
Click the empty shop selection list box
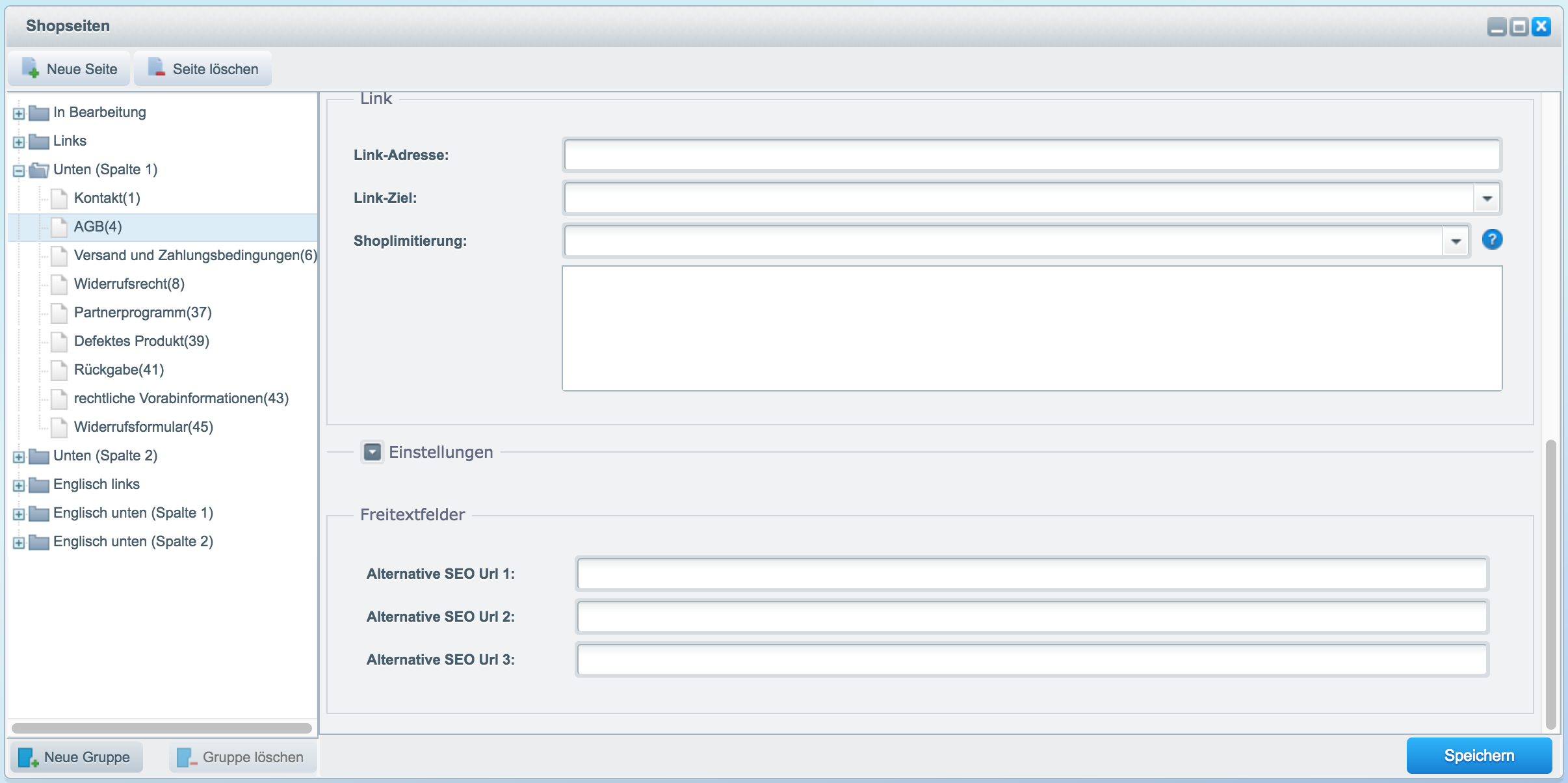coord(1032,328)
